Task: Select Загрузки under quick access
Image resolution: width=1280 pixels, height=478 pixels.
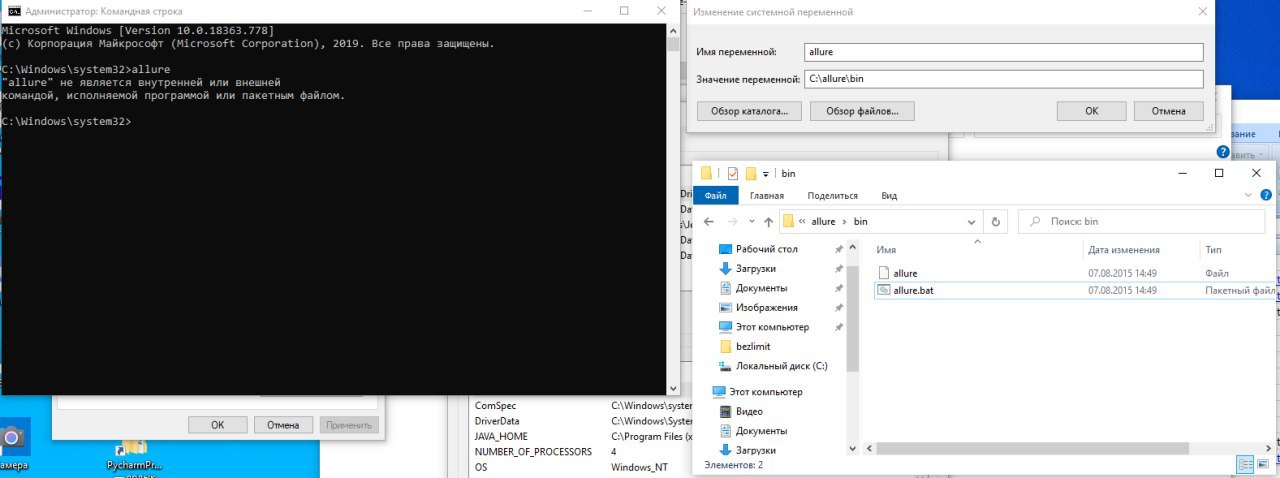Action: click(x=755, y=269)
